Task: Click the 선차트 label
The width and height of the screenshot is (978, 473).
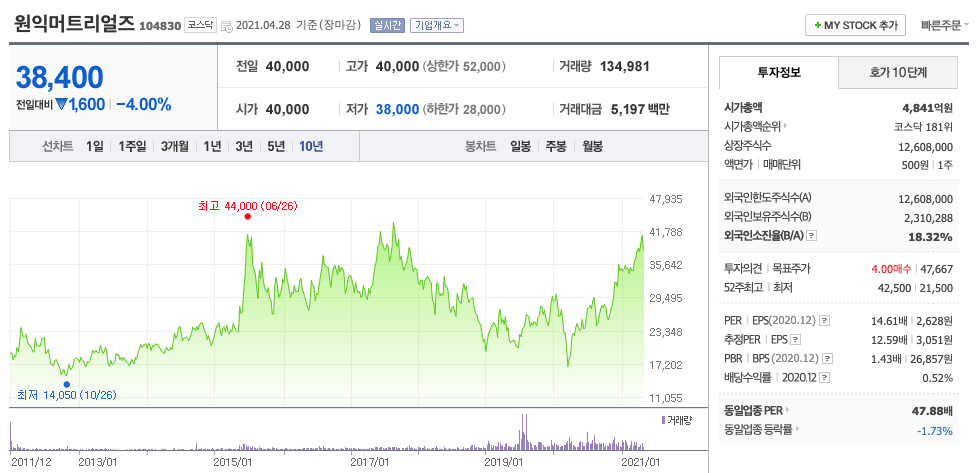Action: coord(57,147)
